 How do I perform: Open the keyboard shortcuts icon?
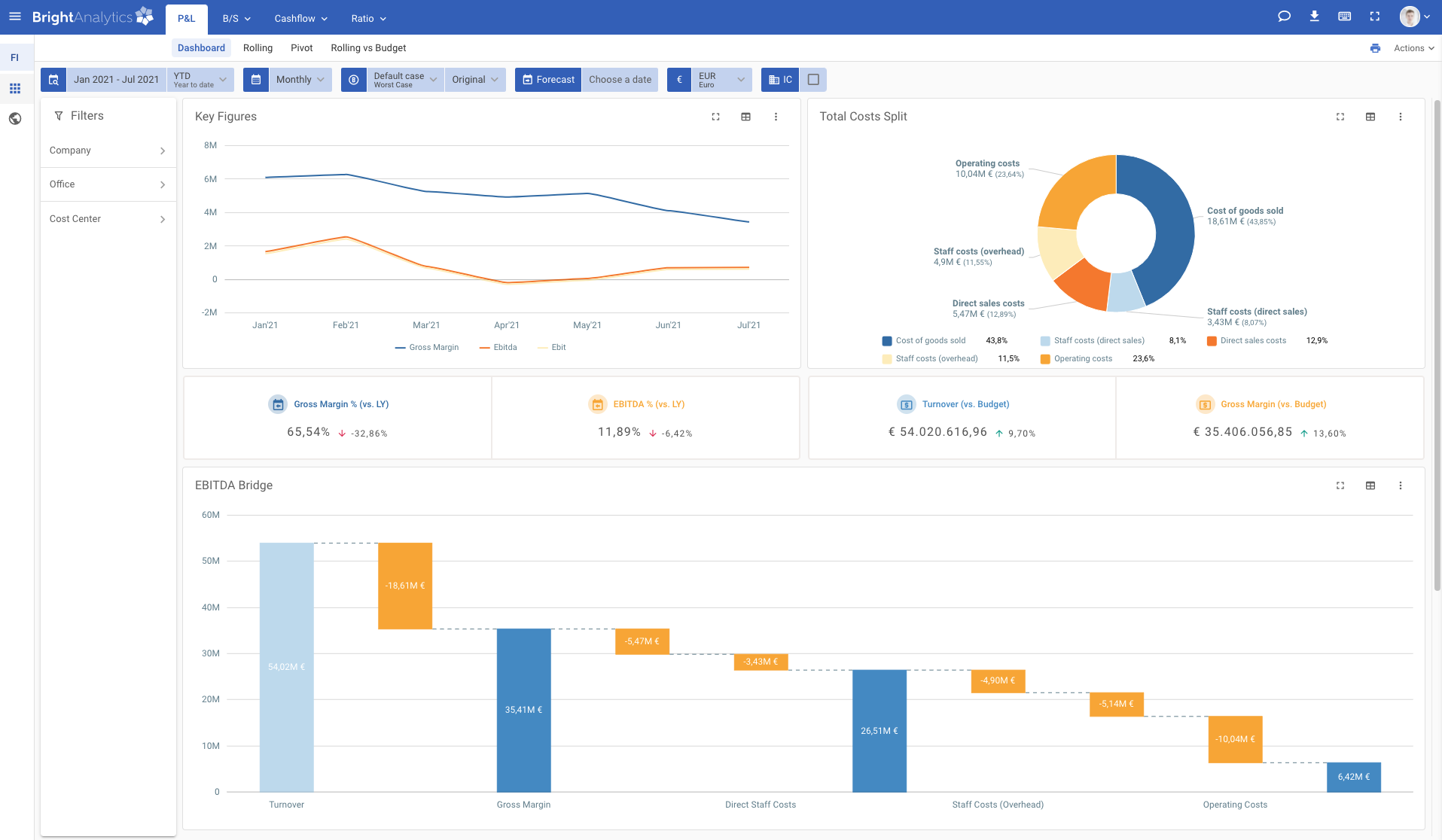(x=1345, y=16)
